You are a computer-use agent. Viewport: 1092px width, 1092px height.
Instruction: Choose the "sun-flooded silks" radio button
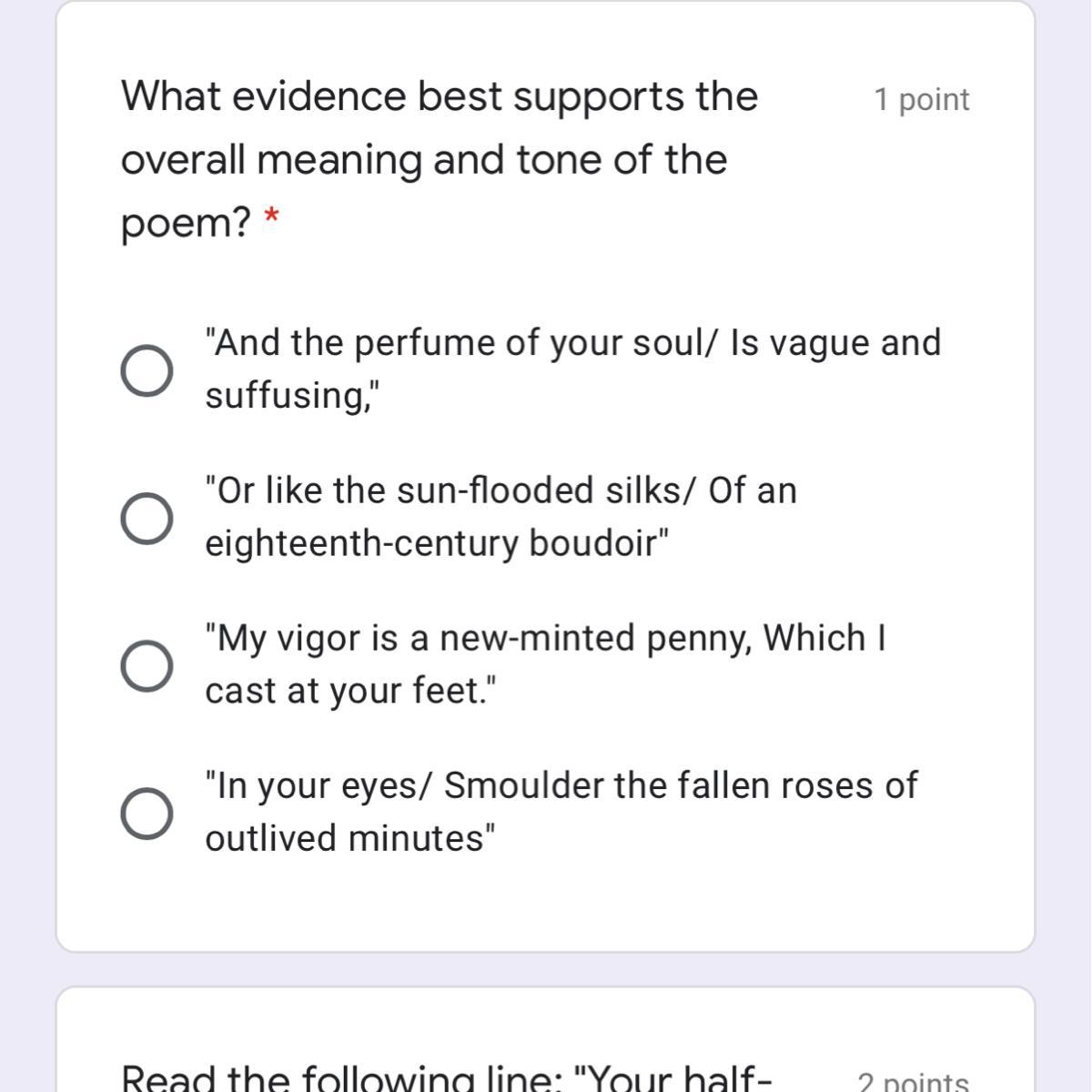pyautogui.click(x=147, y=519)
